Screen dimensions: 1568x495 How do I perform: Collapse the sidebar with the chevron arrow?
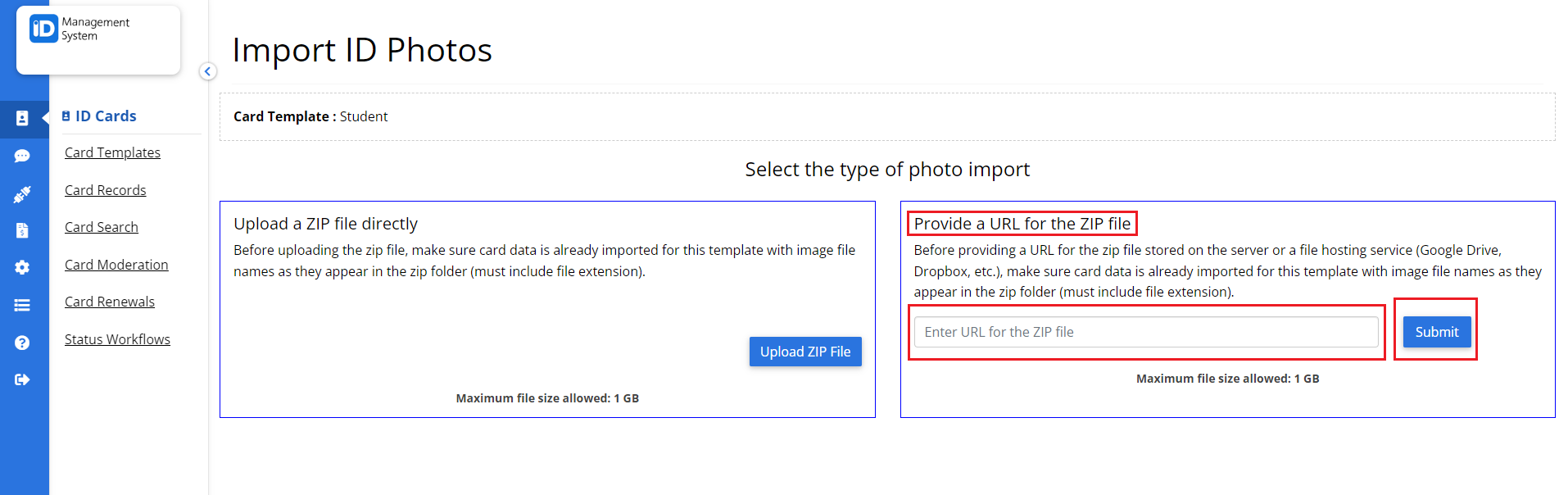tap(208, 71)
